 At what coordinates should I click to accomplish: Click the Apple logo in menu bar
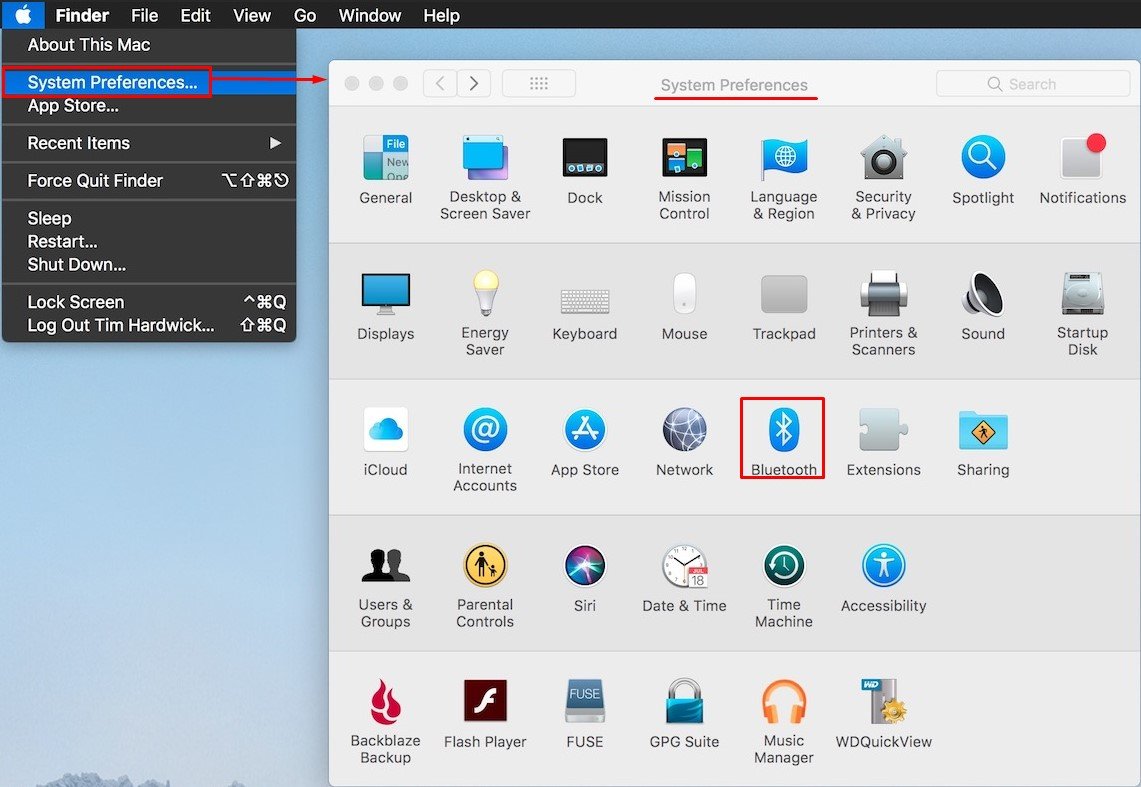(x=23, y=15)
